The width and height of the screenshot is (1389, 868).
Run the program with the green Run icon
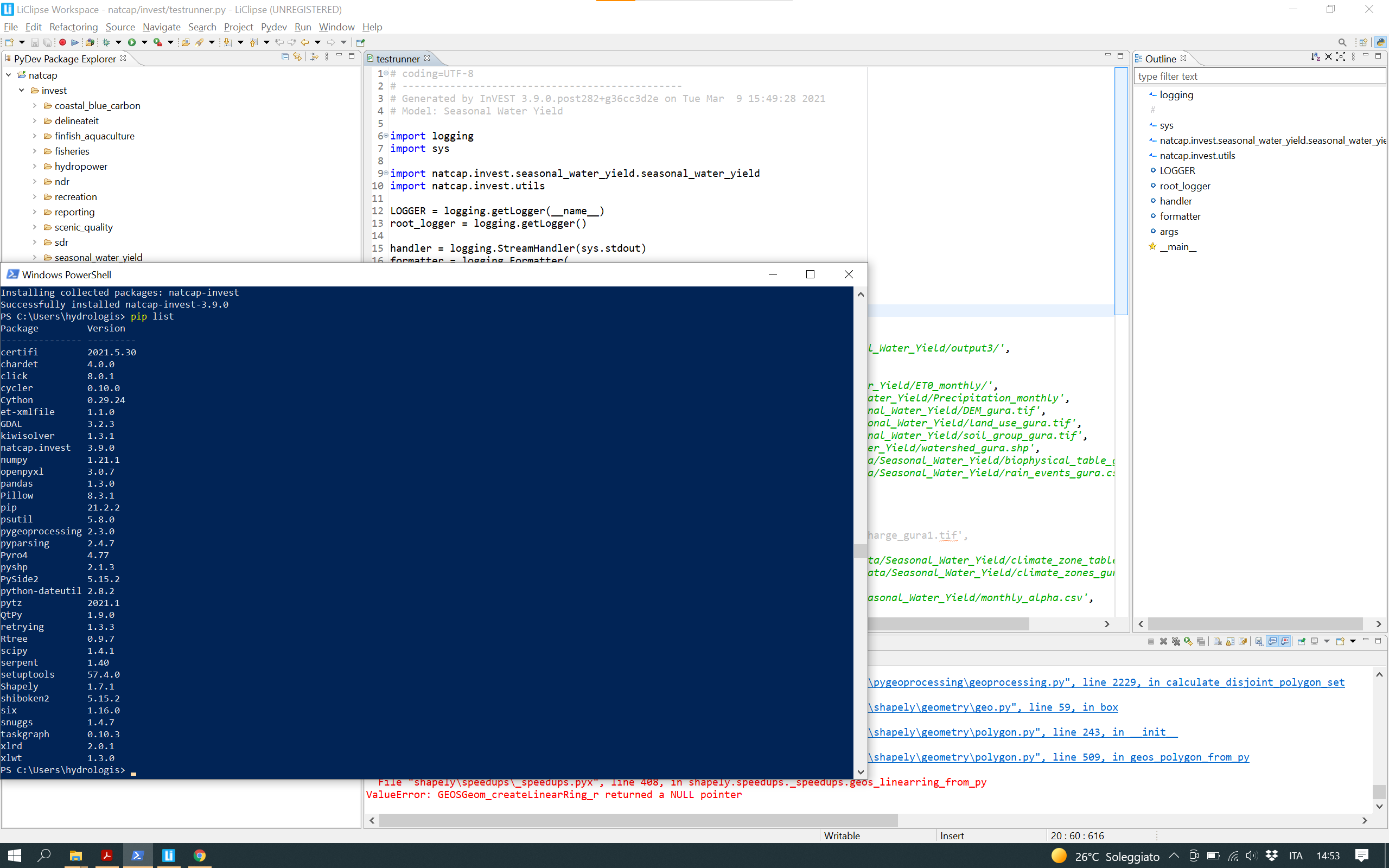(x=132, y=43)
